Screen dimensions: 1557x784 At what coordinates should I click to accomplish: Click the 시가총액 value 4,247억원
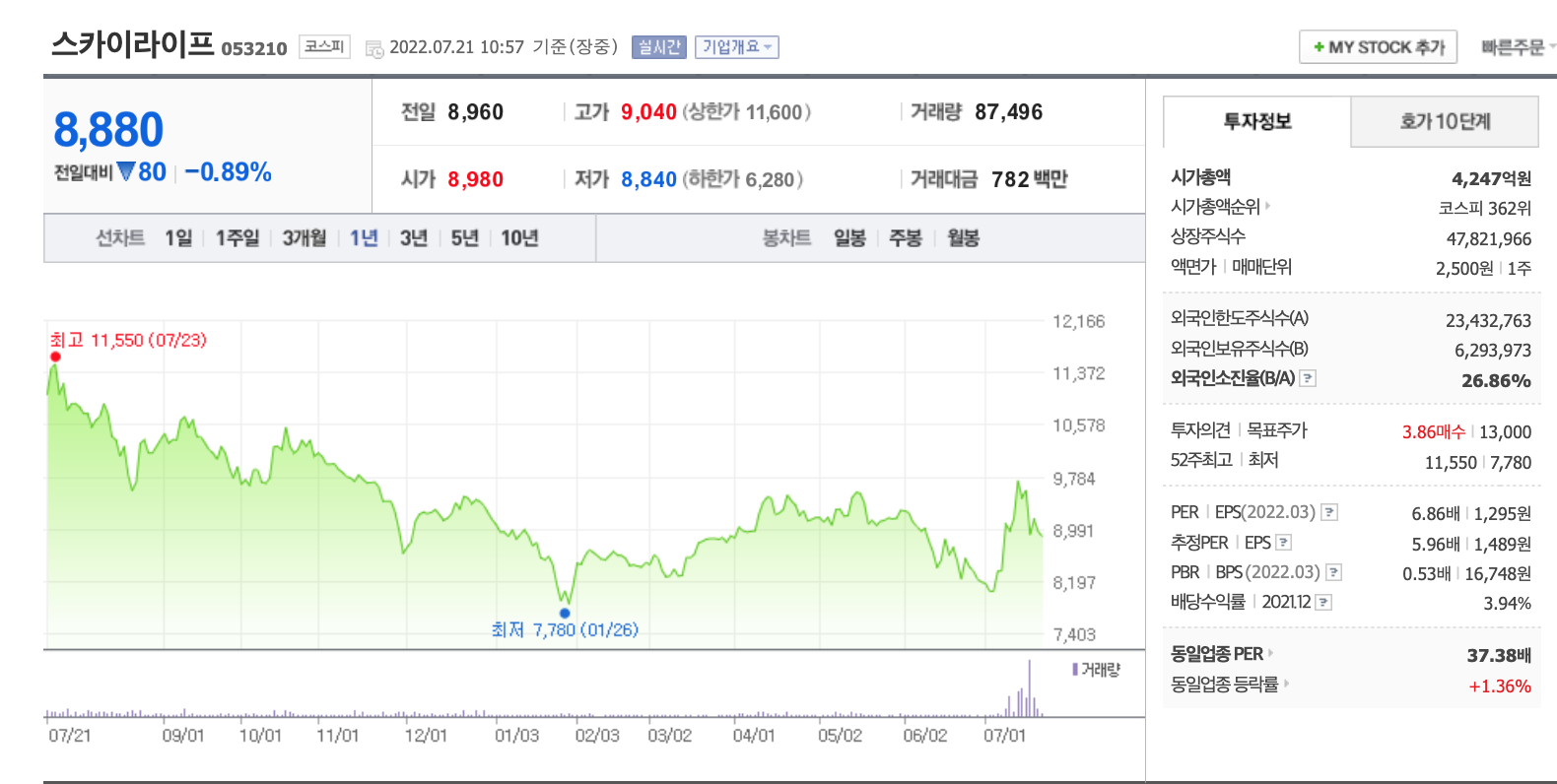point(1491,178)
